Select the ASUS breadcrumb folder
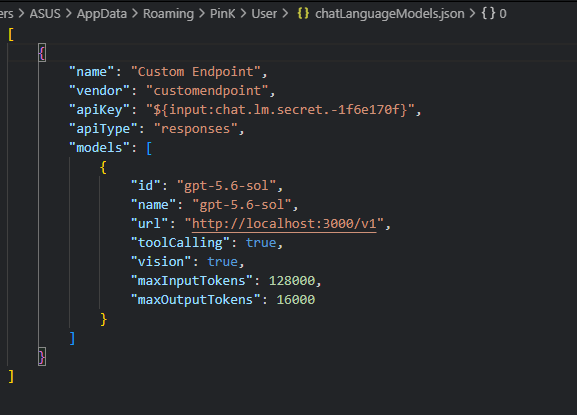This screenshot has height=415, width=577. 45,14
